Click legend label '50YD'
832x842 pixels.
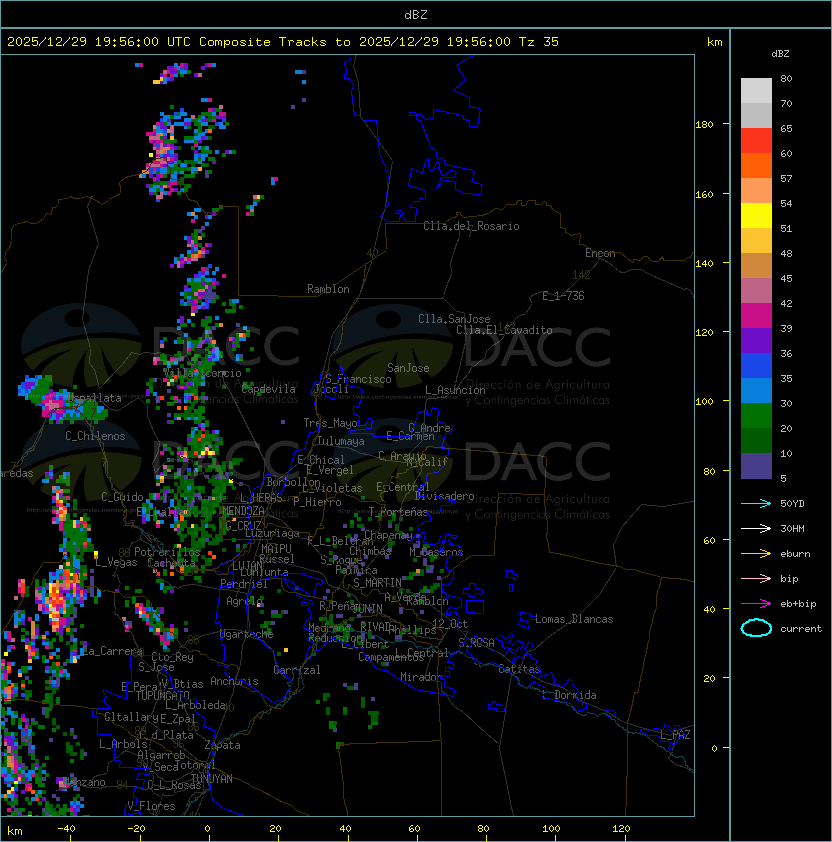tap(792, 503)
